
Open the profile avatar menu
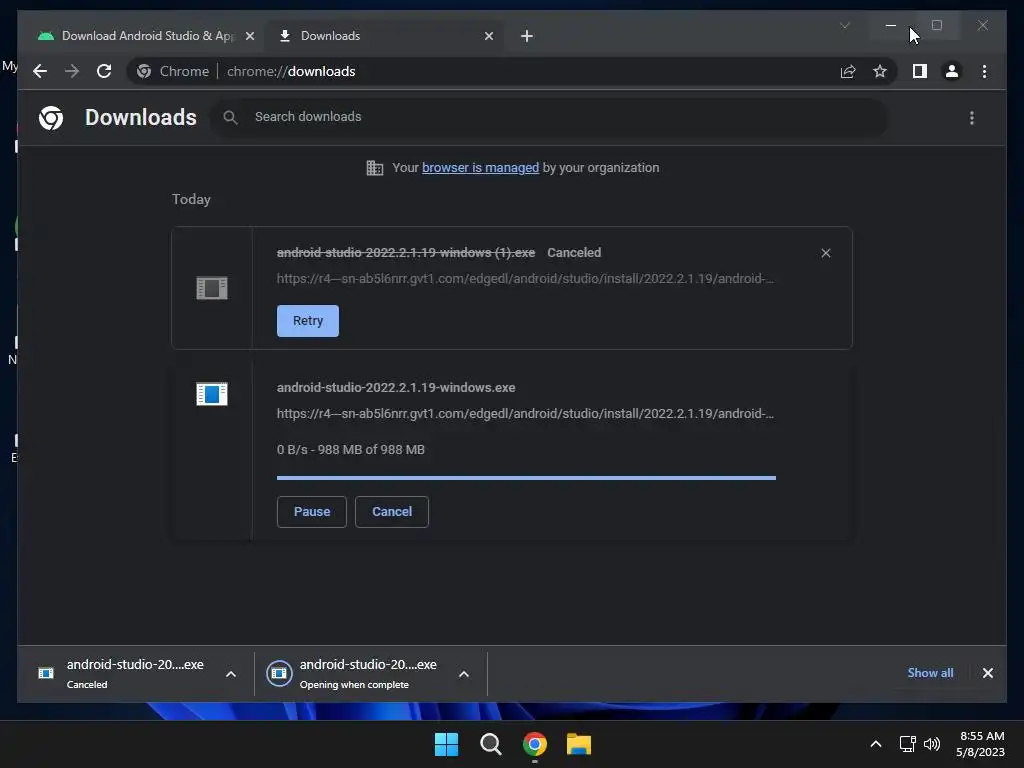click(952, 71)
